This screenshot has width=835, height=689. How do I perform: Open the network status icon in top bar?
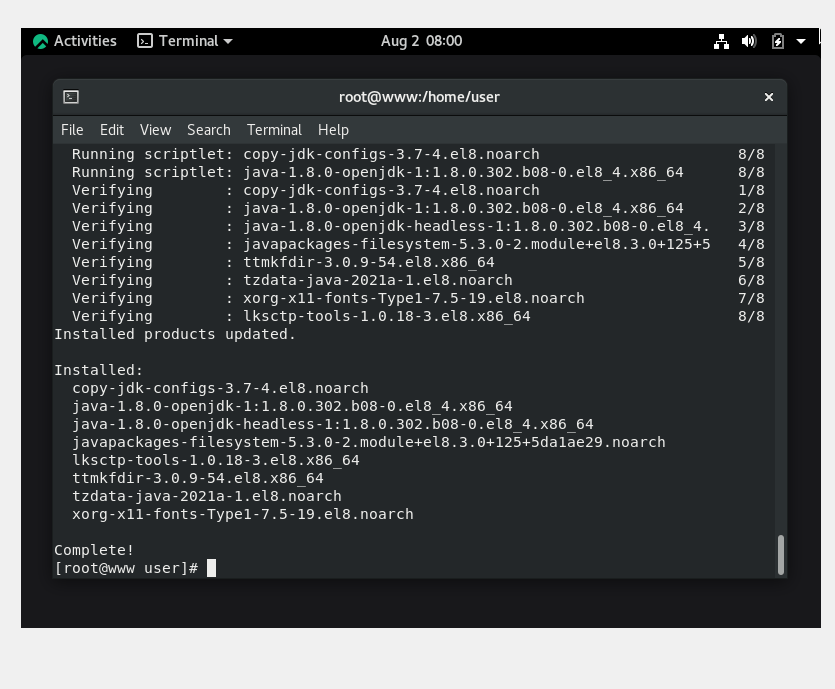tap(721, 41)
